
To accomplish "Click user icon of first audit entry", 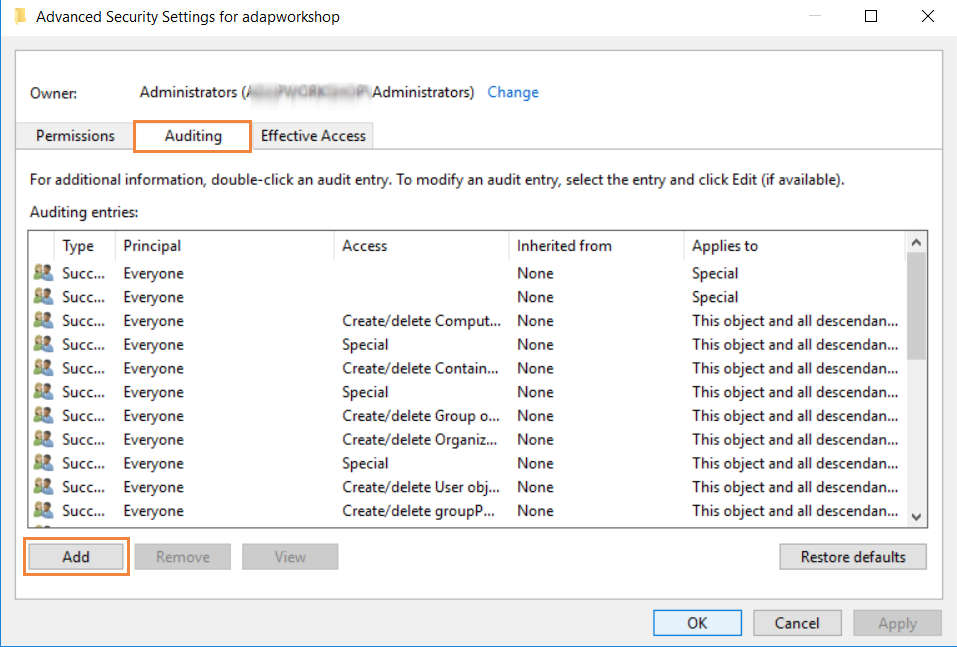I will [42, 273].
